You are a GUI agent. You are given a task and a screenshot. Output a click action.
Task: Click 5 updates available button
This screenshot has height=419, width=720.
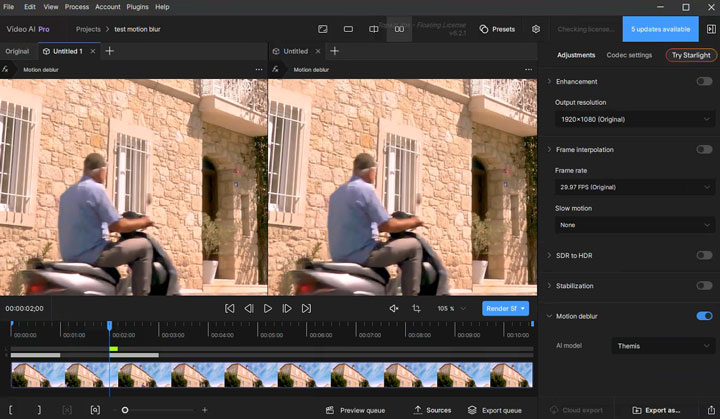[x=660, y=29]
